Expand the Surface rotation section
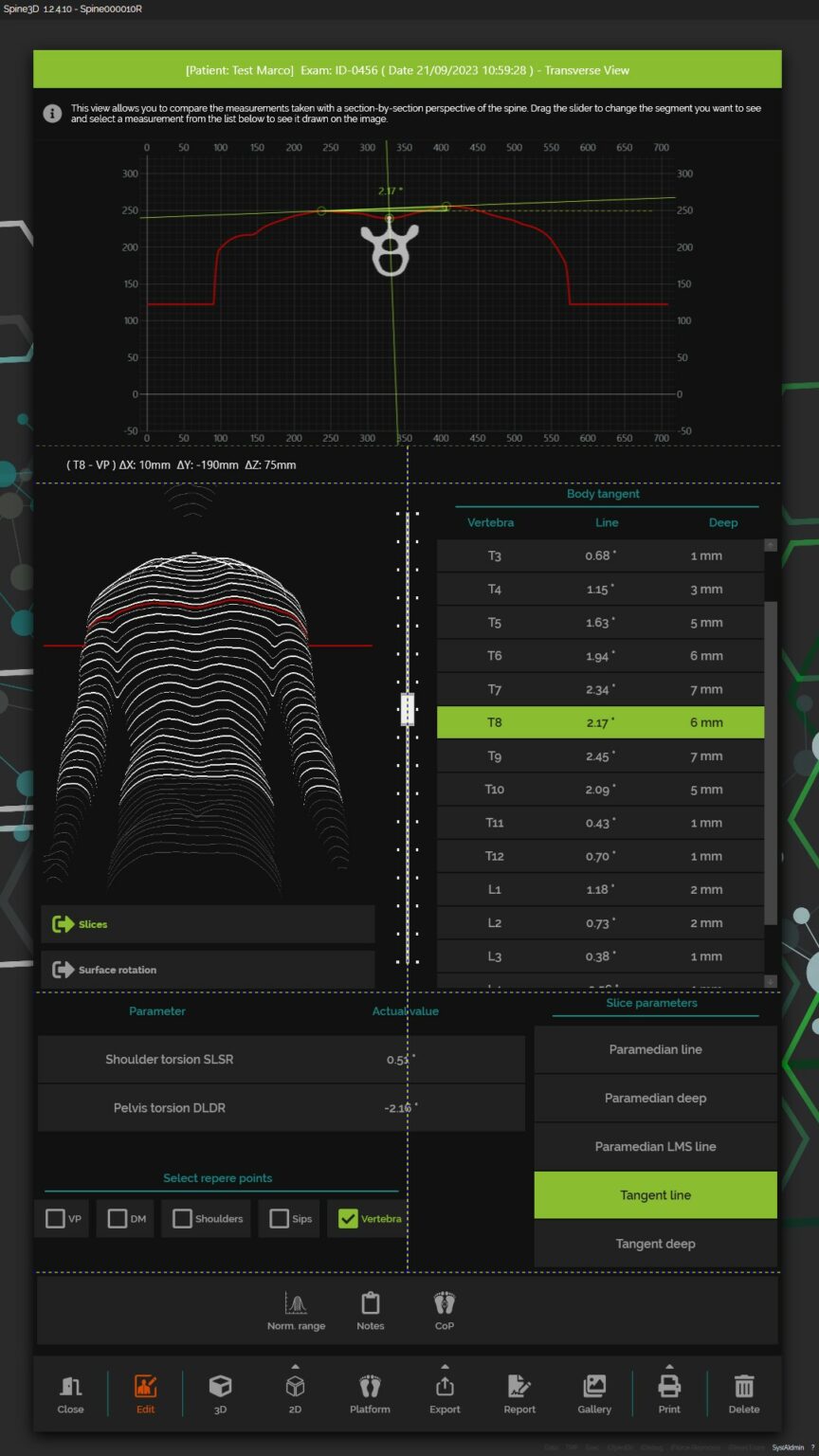Viewport: 819px width, 1456px height. [207, 969]
